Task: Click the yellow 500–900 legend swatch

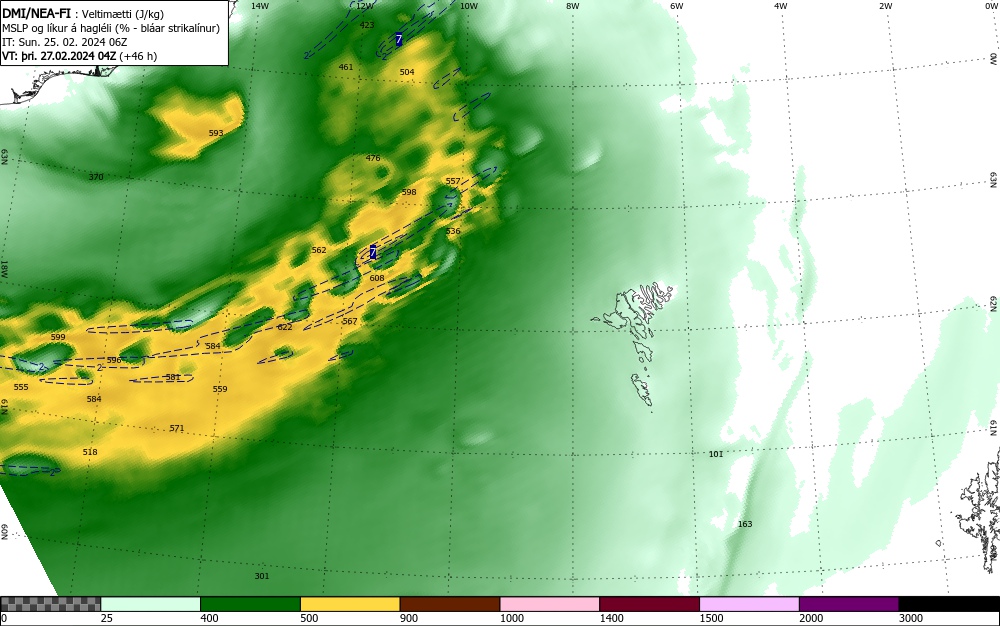Action: [350, 604]
